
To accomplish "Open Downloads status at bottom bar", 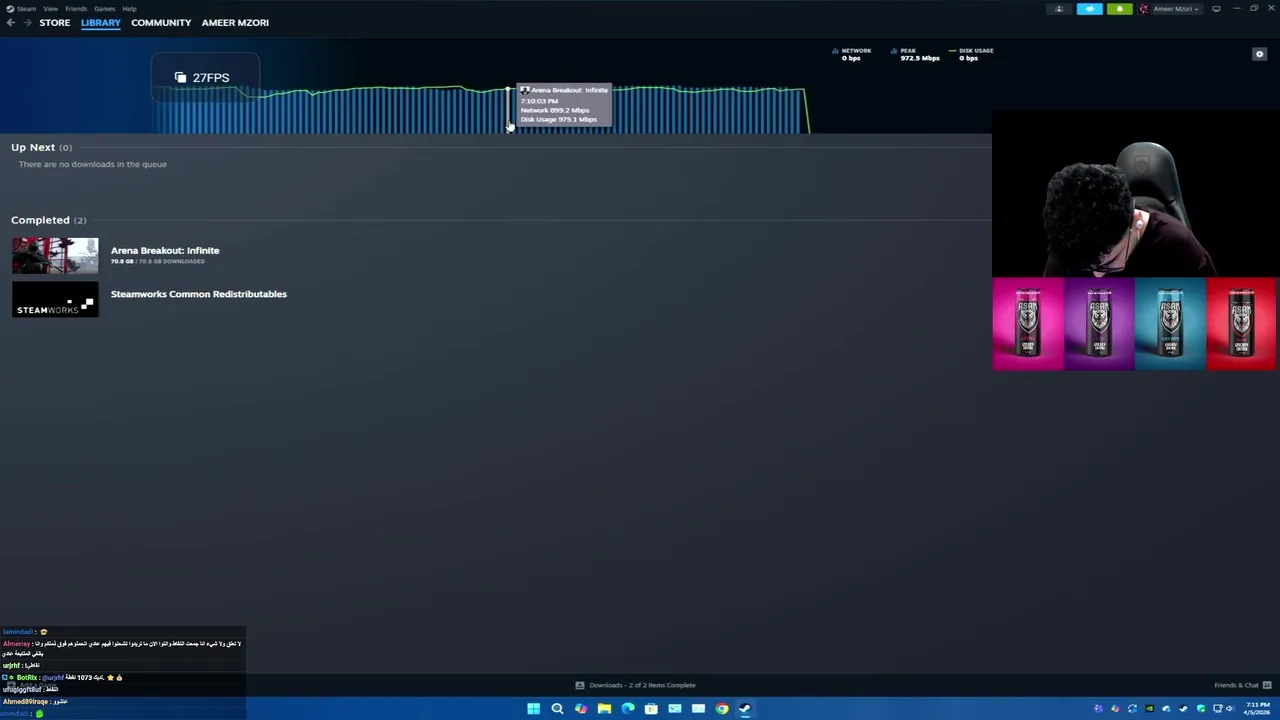I will (635, 685).
